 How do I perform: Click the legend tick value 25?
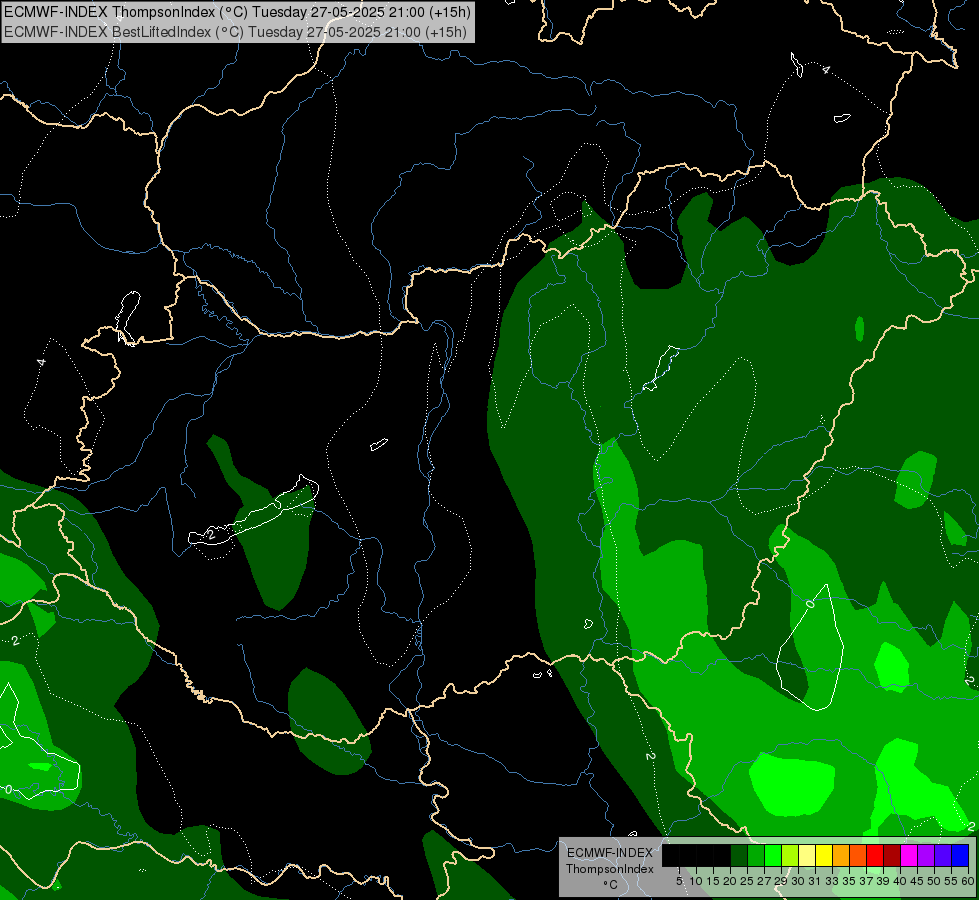point(747,881)
